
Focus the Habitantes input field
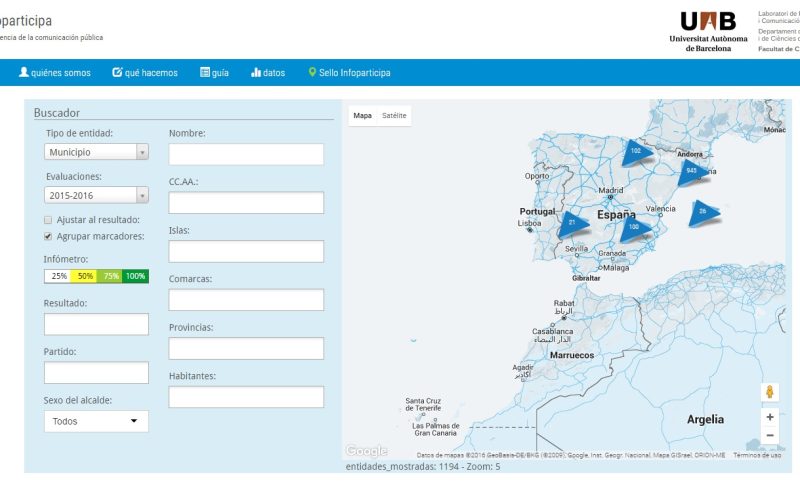246,397
